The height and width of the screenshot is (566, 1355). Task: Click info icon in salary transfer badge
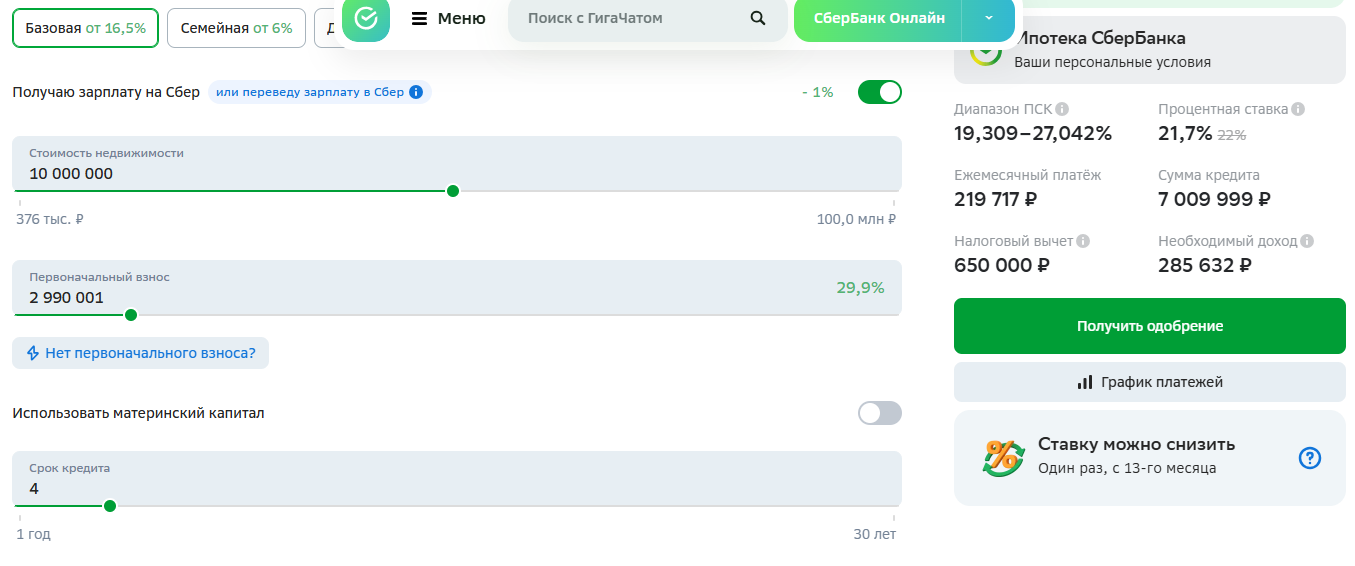[x=416, y=92]
